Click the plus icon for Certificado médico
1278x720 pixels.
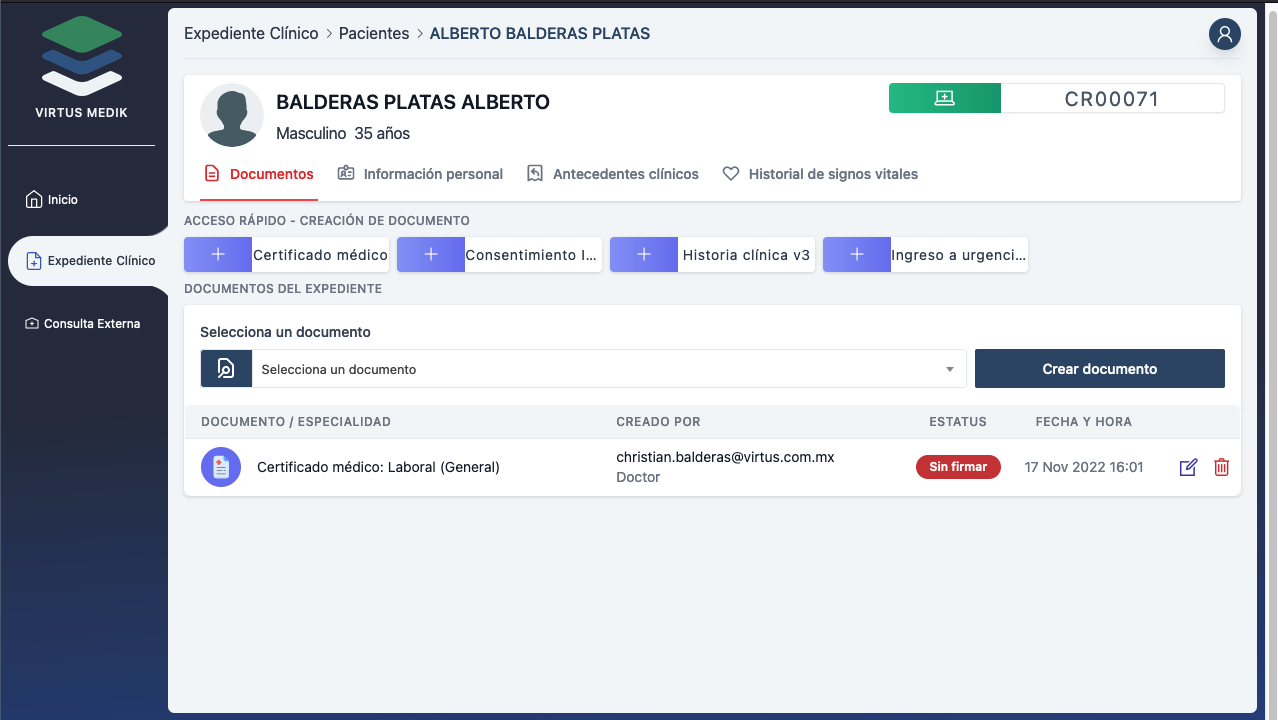[x=218, y=255]
